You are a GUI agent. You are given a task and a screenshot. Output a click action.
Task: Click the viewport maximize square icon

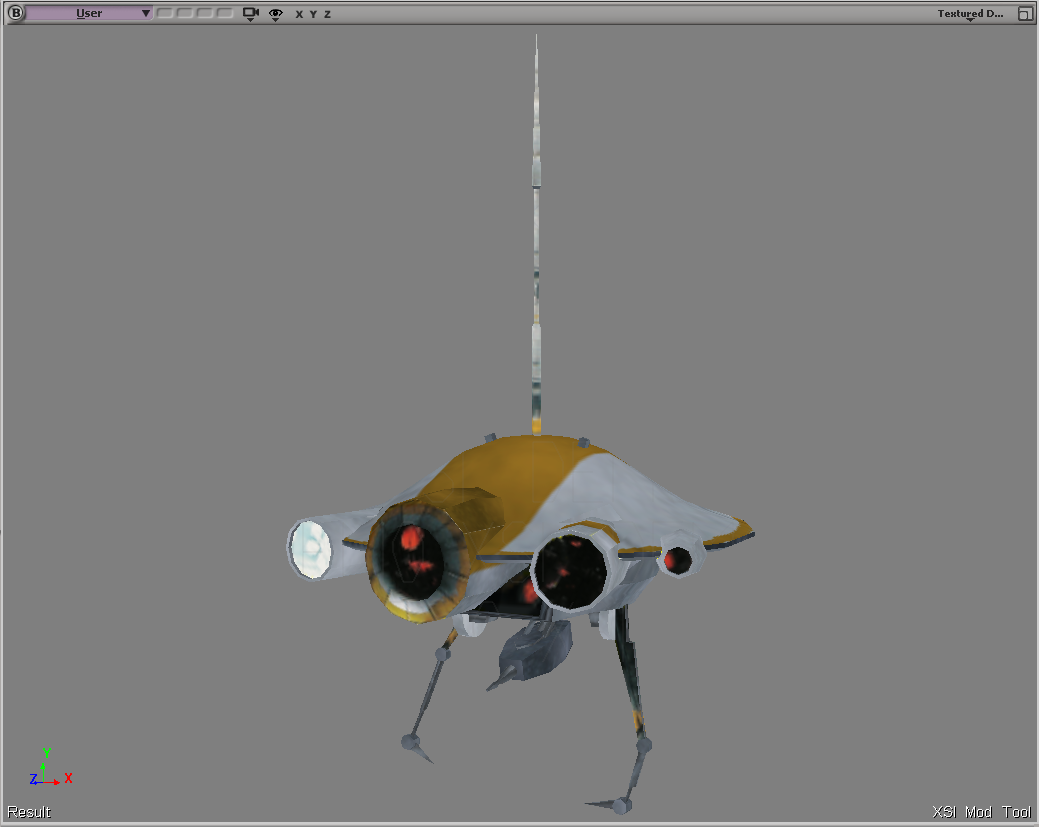coord(1025,14)
